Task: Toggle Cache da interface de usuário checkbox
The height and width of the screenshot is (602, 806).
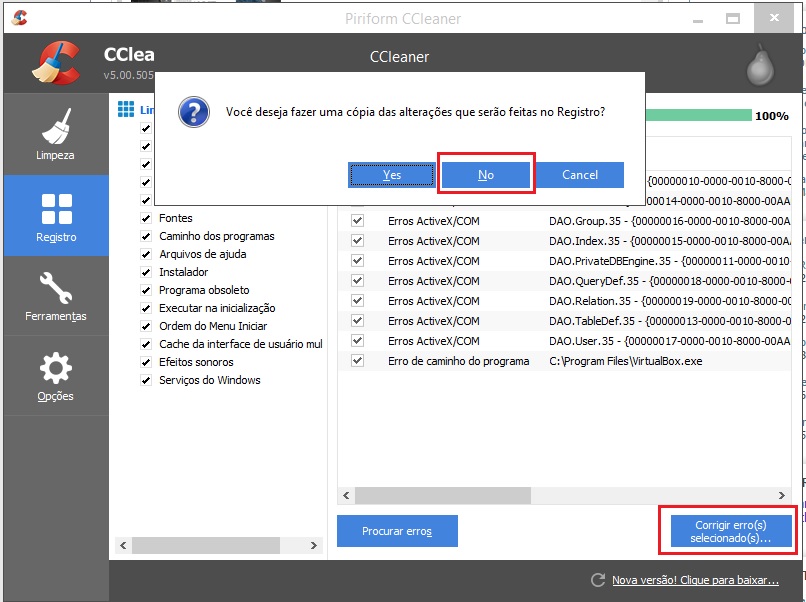Action: coord(146,344)
